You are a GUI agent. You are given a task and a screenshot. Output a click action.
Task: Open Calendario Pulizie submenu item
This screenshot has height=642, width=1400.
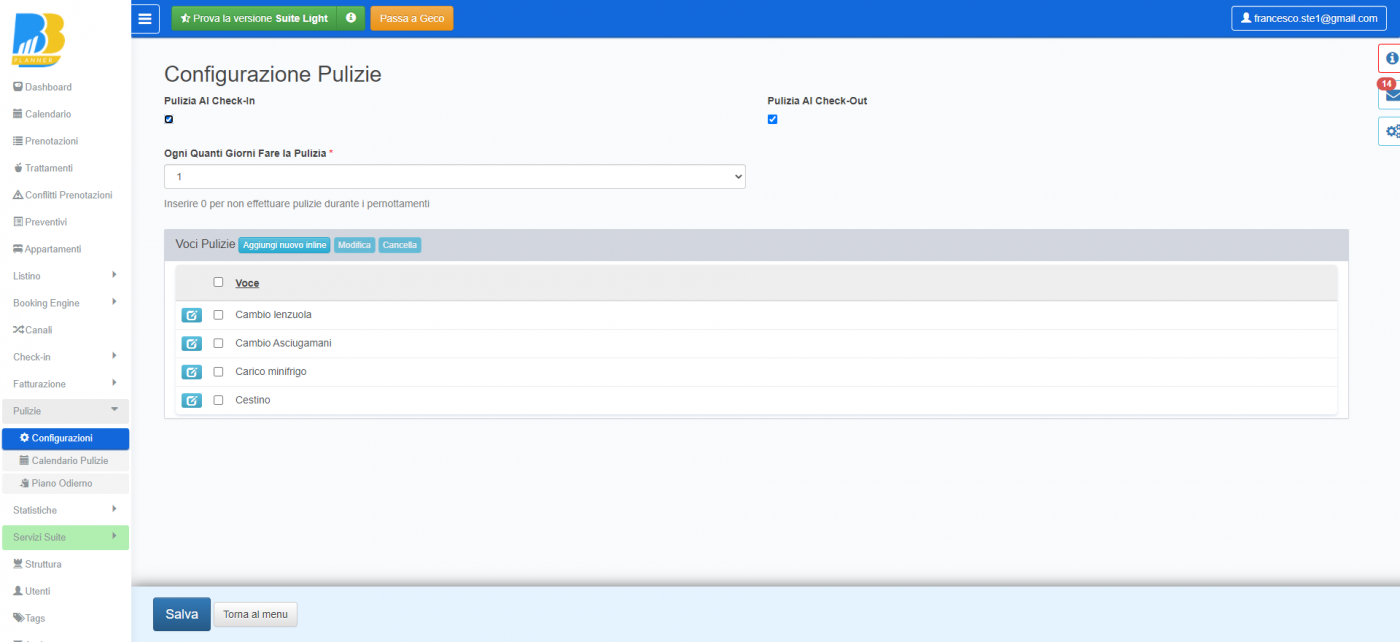pos(66,461)
